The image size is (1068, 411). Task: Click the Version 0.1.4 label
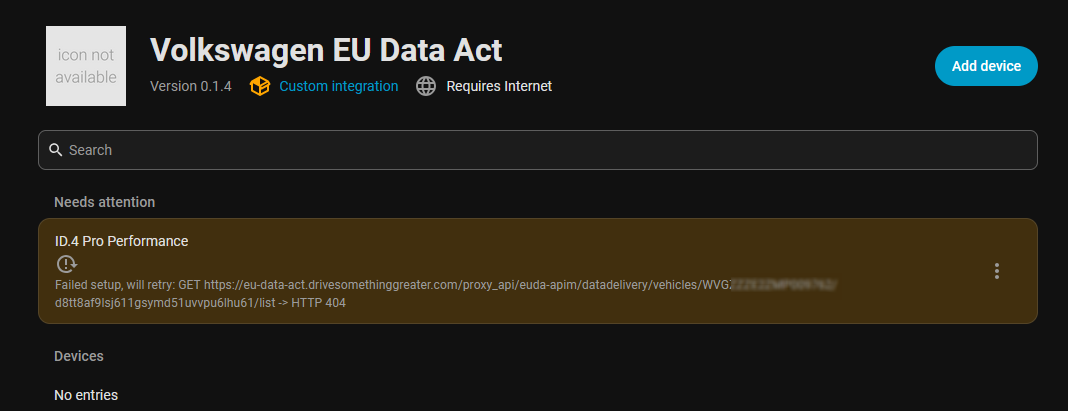(191, 87)
